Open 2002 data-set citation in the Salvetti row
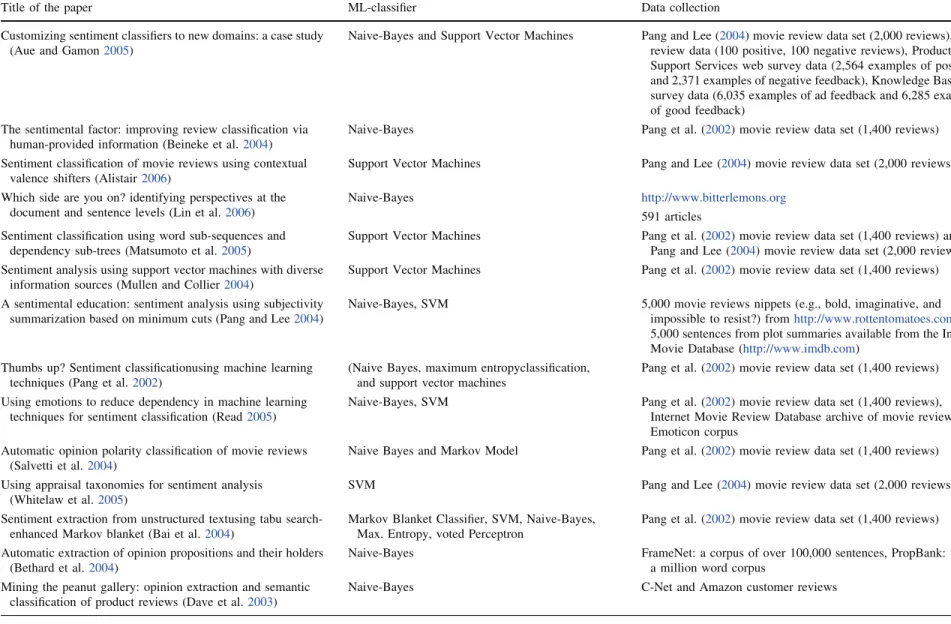Screen dimensions: 951x624 718,451
